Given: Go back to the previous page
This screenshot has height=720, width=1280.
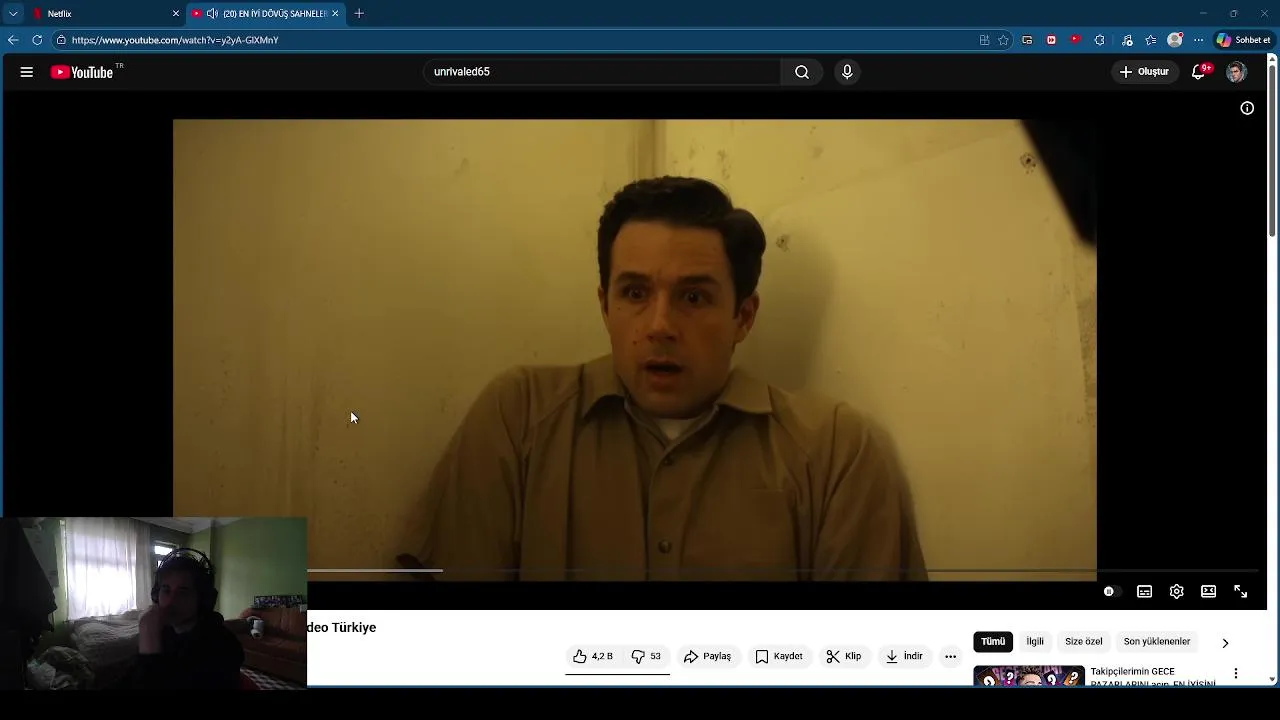Looking at the screenshot, I should click(x=13, y=40).
